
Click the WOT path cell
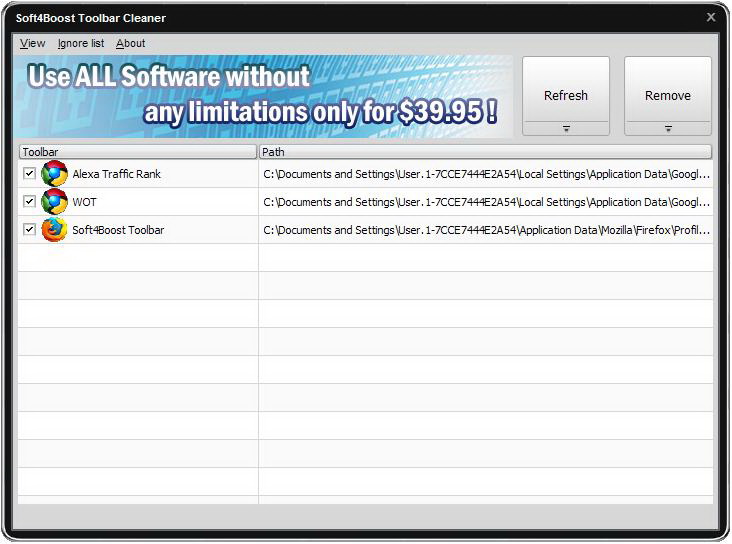click(x=486, y=202)
